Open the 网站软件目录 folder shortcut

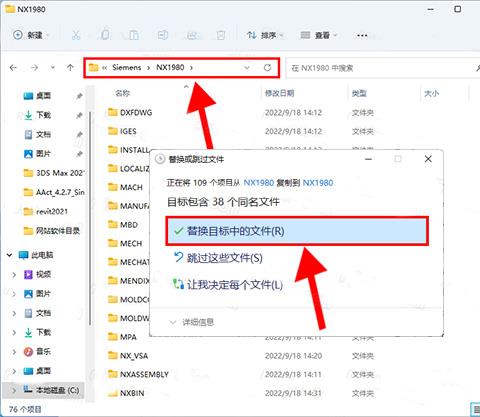point(52,231)
